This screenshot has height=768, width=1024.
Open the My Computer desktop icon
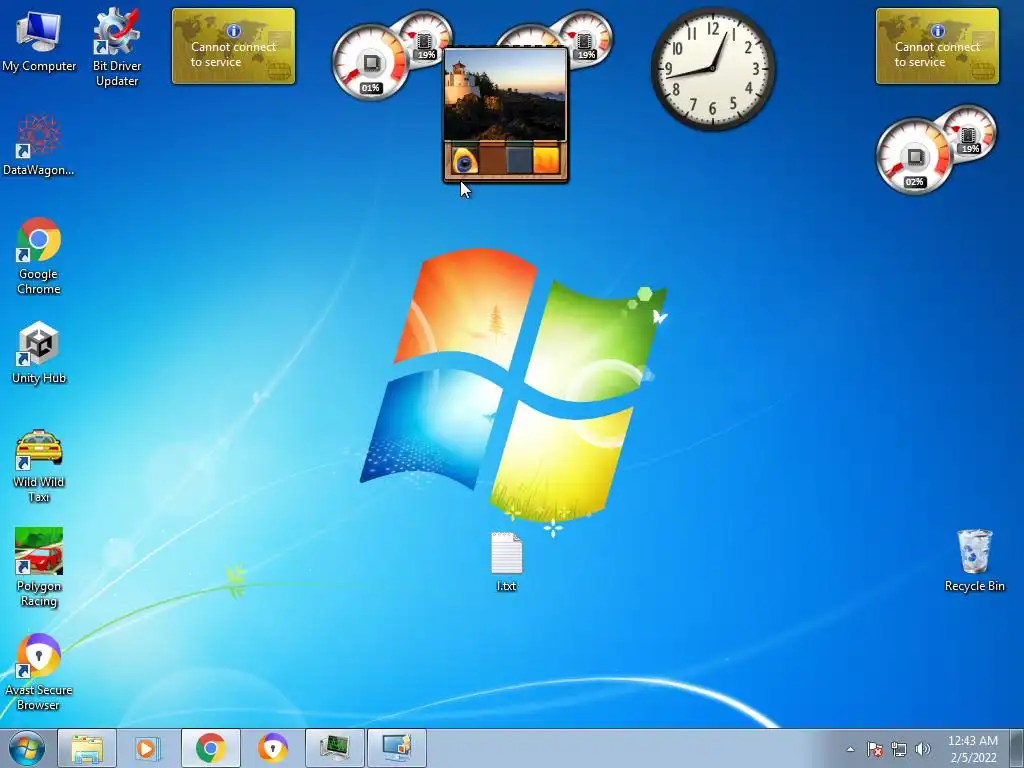pos(39,40)
